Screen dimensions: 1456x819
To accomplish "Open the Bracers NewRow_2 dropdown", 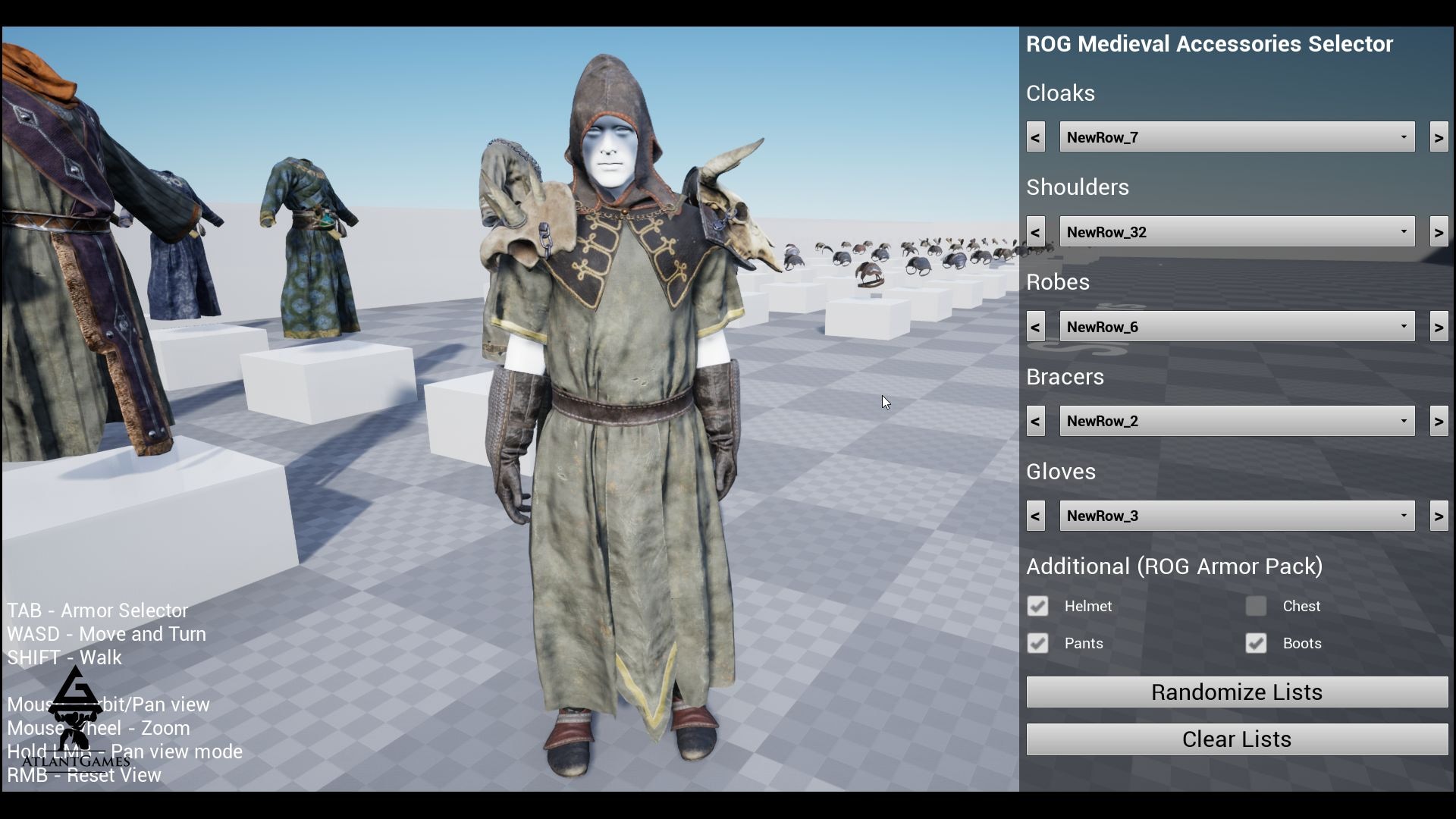I will pyautogui.click(x=1237, y=421).
